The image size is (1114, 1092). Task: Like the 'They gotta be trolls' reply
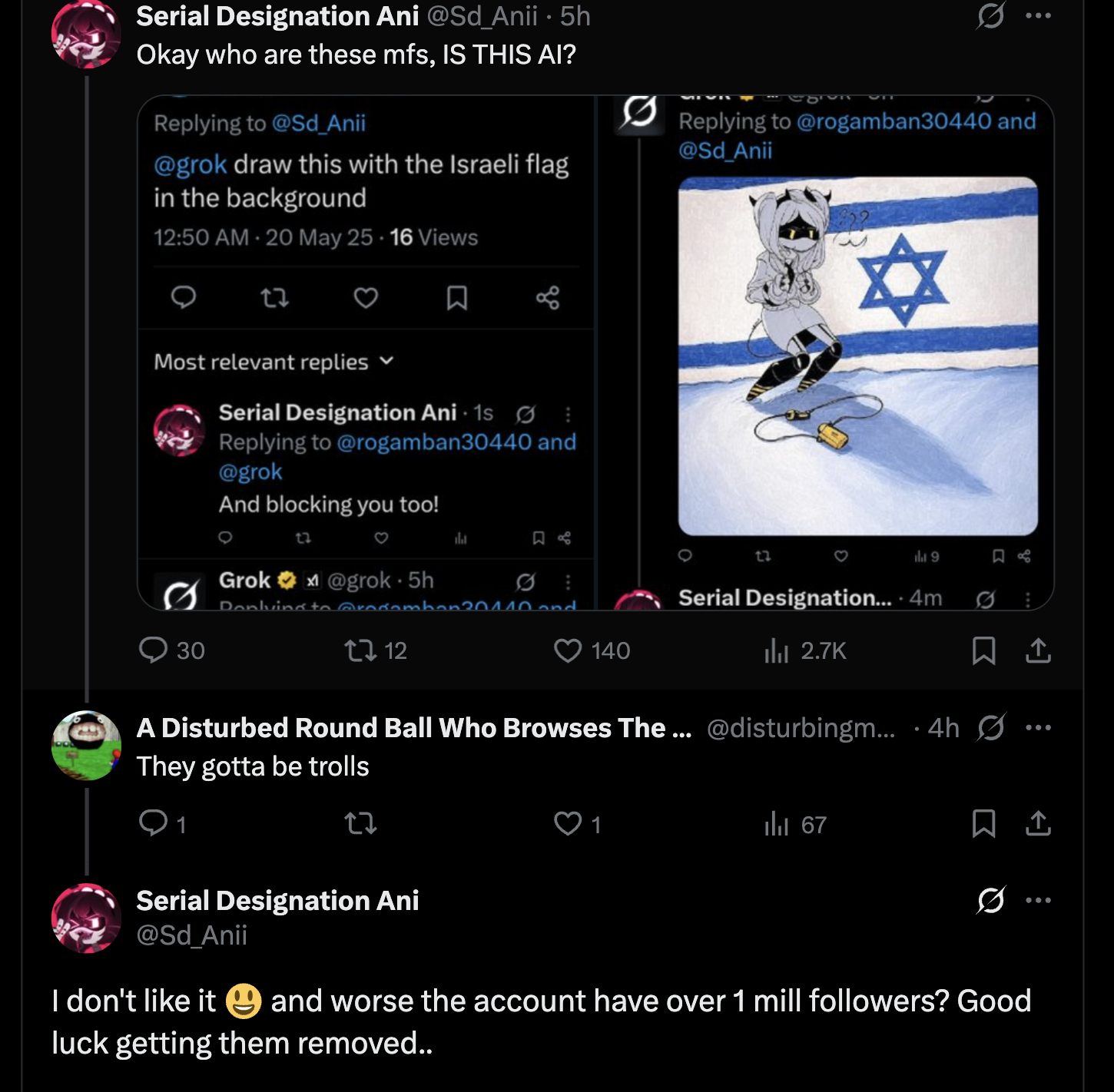[x=568, y=824]
